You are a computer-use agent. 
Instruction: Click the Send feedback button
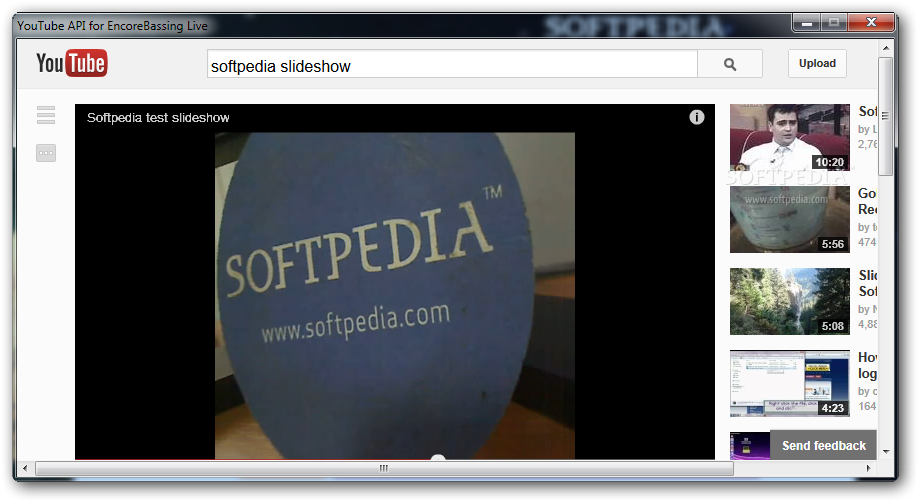(x=823, y=446)
